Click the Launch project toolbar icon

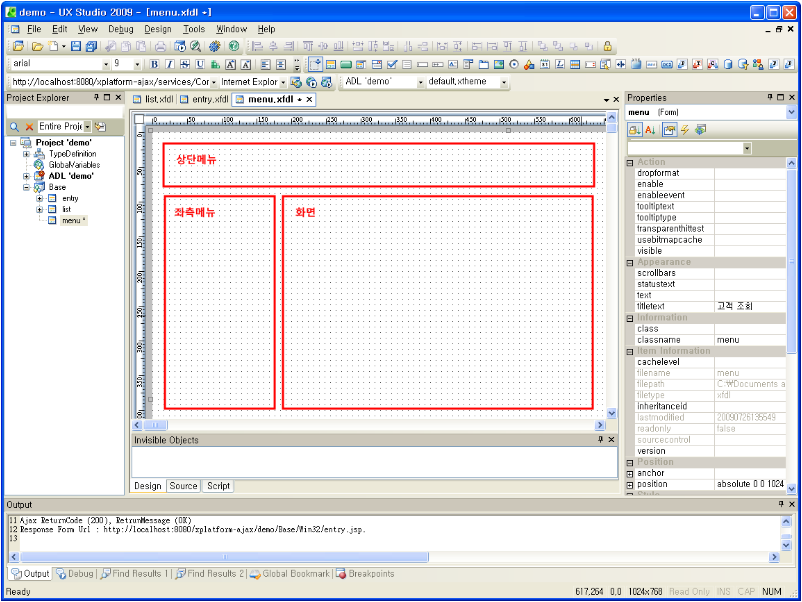point(180,46)
